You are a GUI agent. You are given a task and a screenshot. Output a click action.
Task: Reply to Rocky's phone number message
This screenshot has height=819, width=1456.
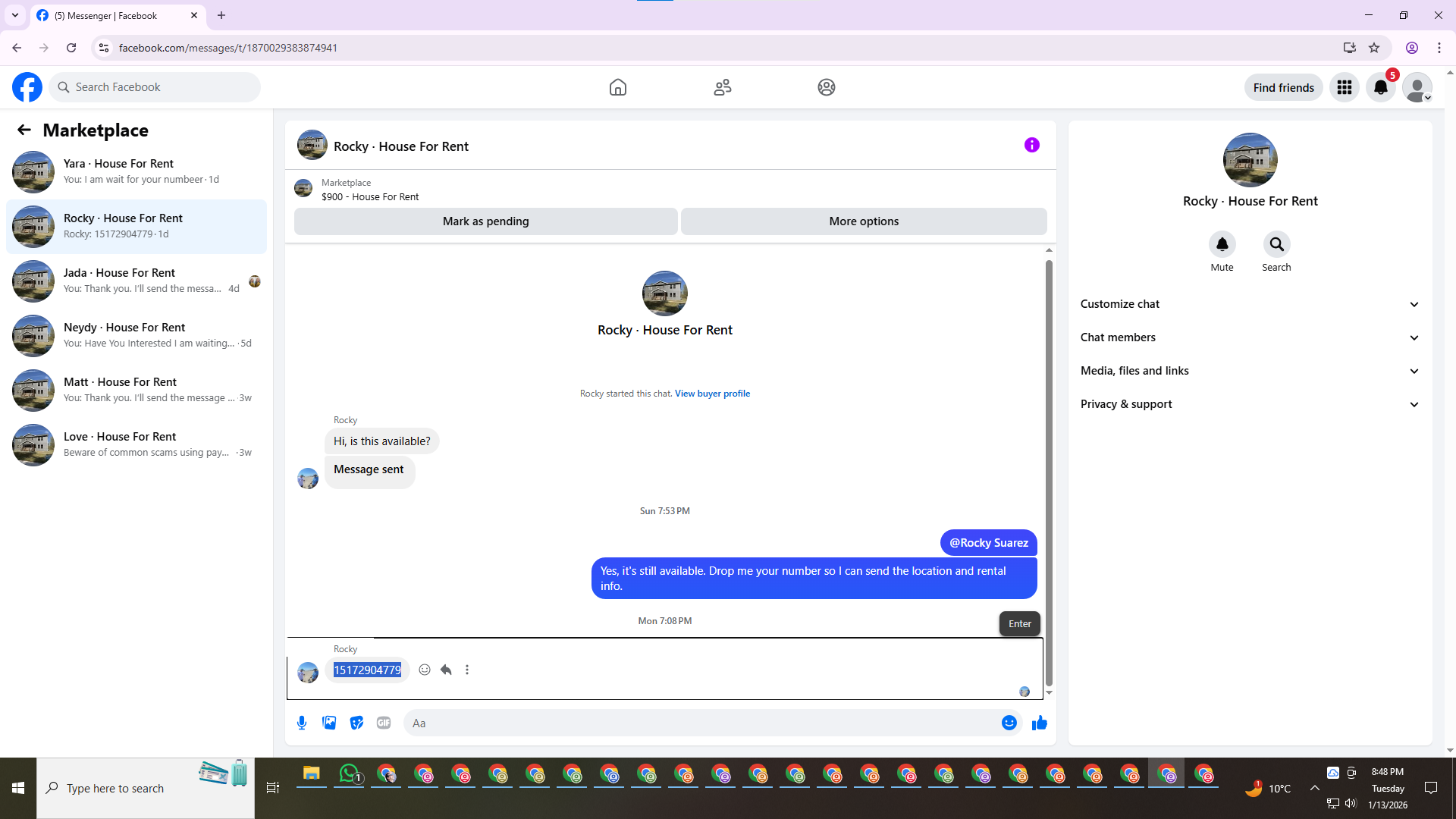(x=446, y=670)
